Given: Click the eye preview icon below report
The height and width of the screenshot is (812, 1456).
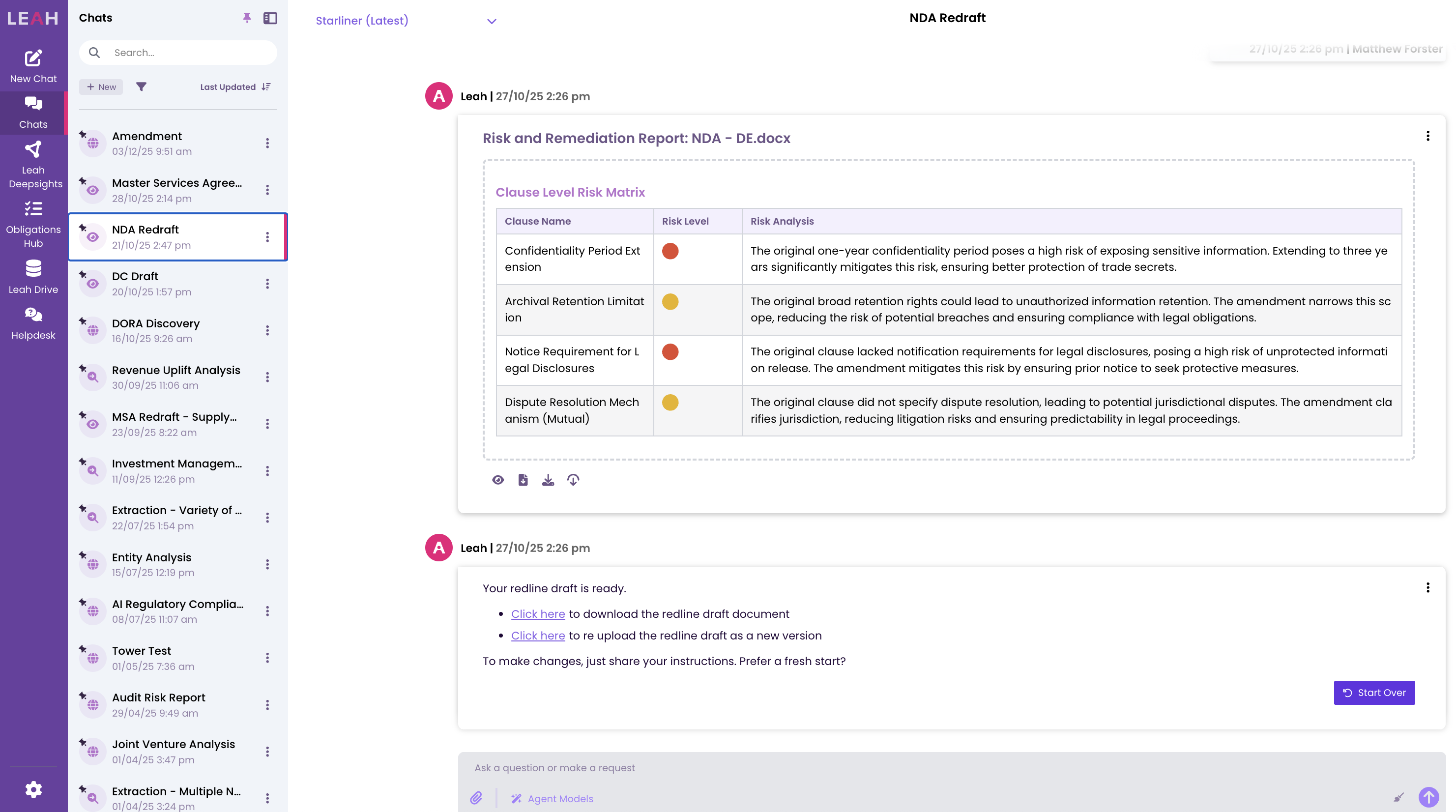Looking at the screenshot, I should (x=497, y=480).
